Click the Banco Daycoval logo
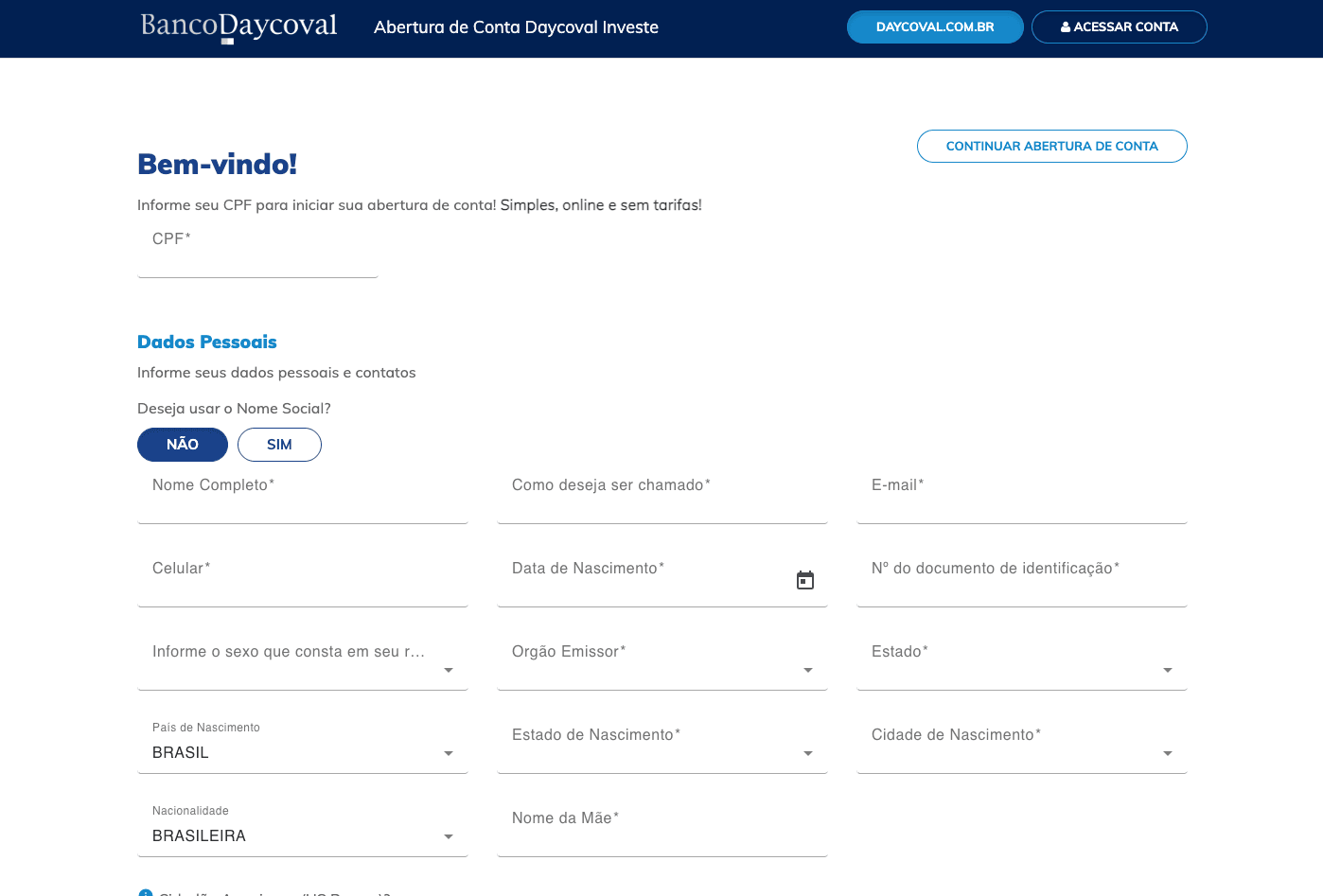The width and height of the screenshot is (1323, 896). [x=238, y=26]
